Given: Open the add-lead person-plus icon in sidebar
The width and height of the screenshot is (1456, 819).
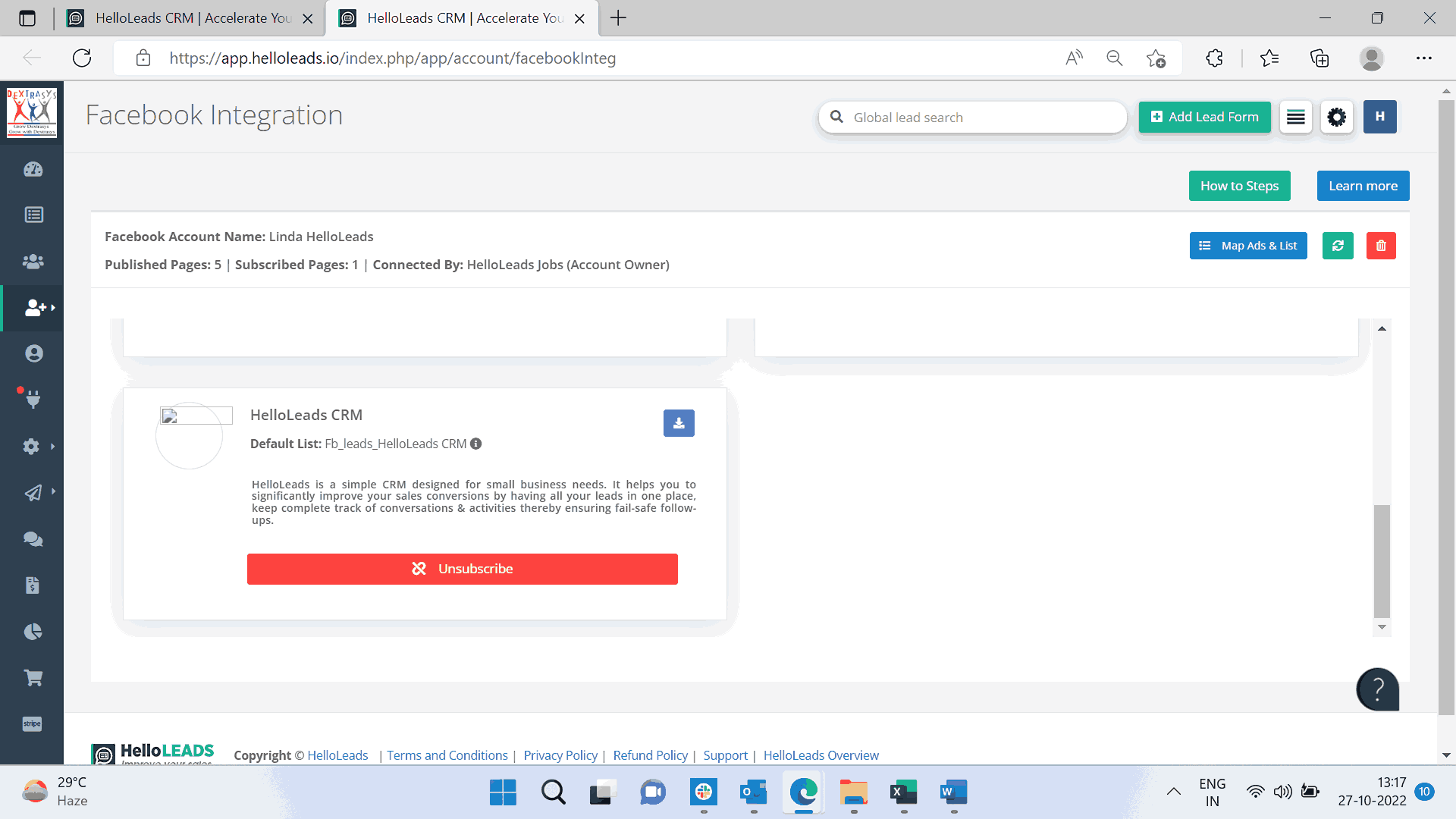Looking at the screenshot, I should pos(35,307).
